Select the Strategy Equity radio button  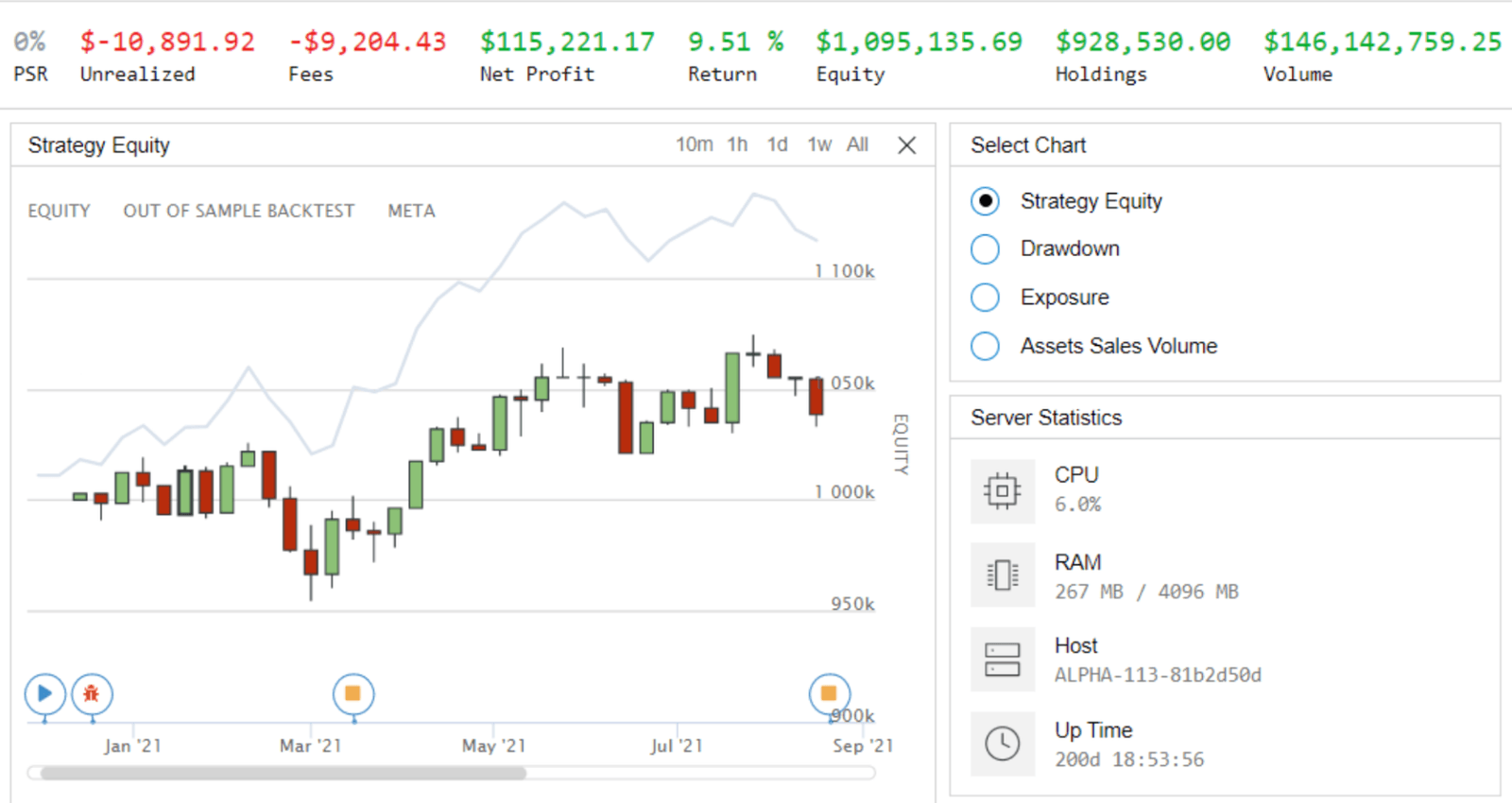985,201
